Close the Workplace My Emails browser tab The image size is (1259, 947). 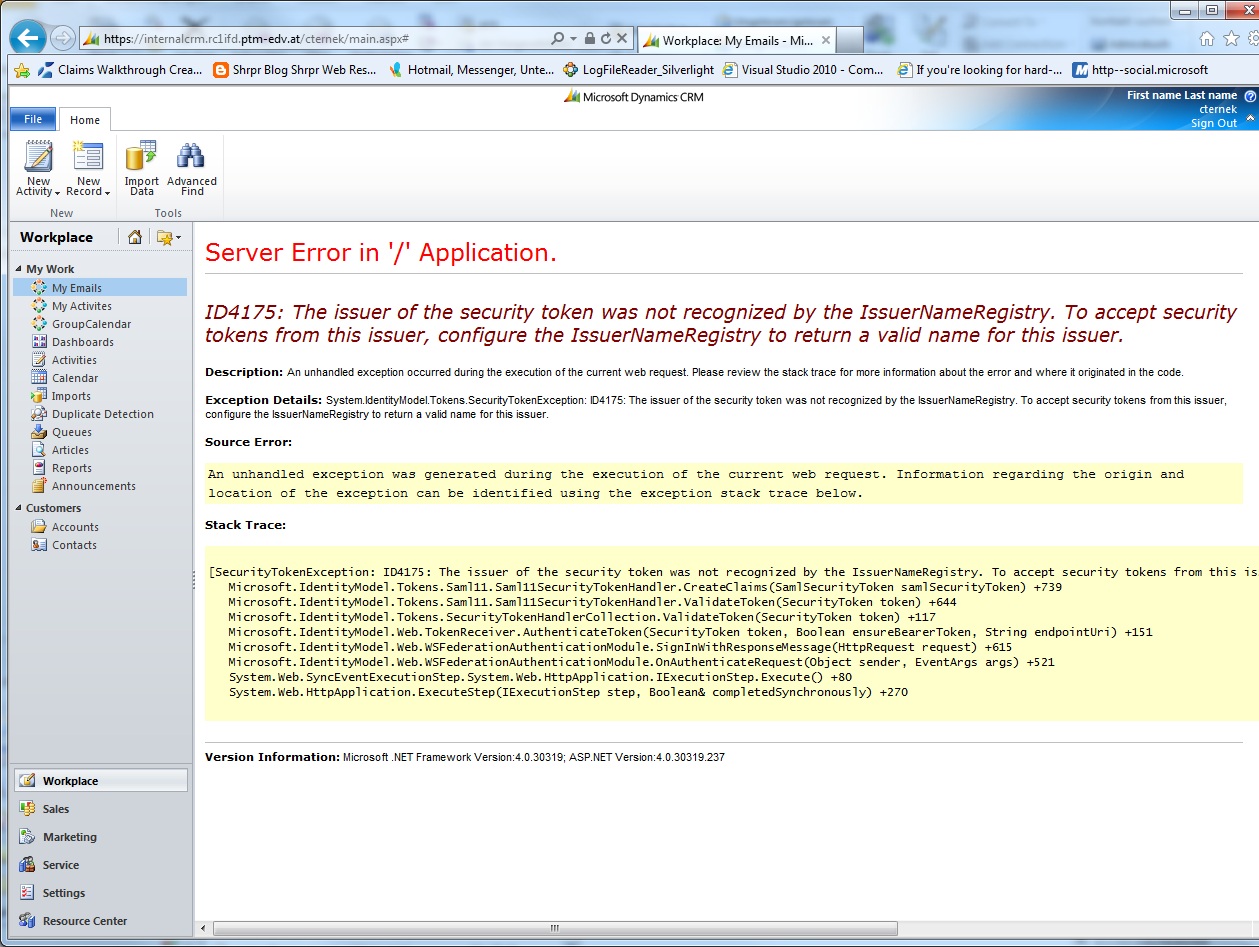pyautogui.click(x=826, y=40)
